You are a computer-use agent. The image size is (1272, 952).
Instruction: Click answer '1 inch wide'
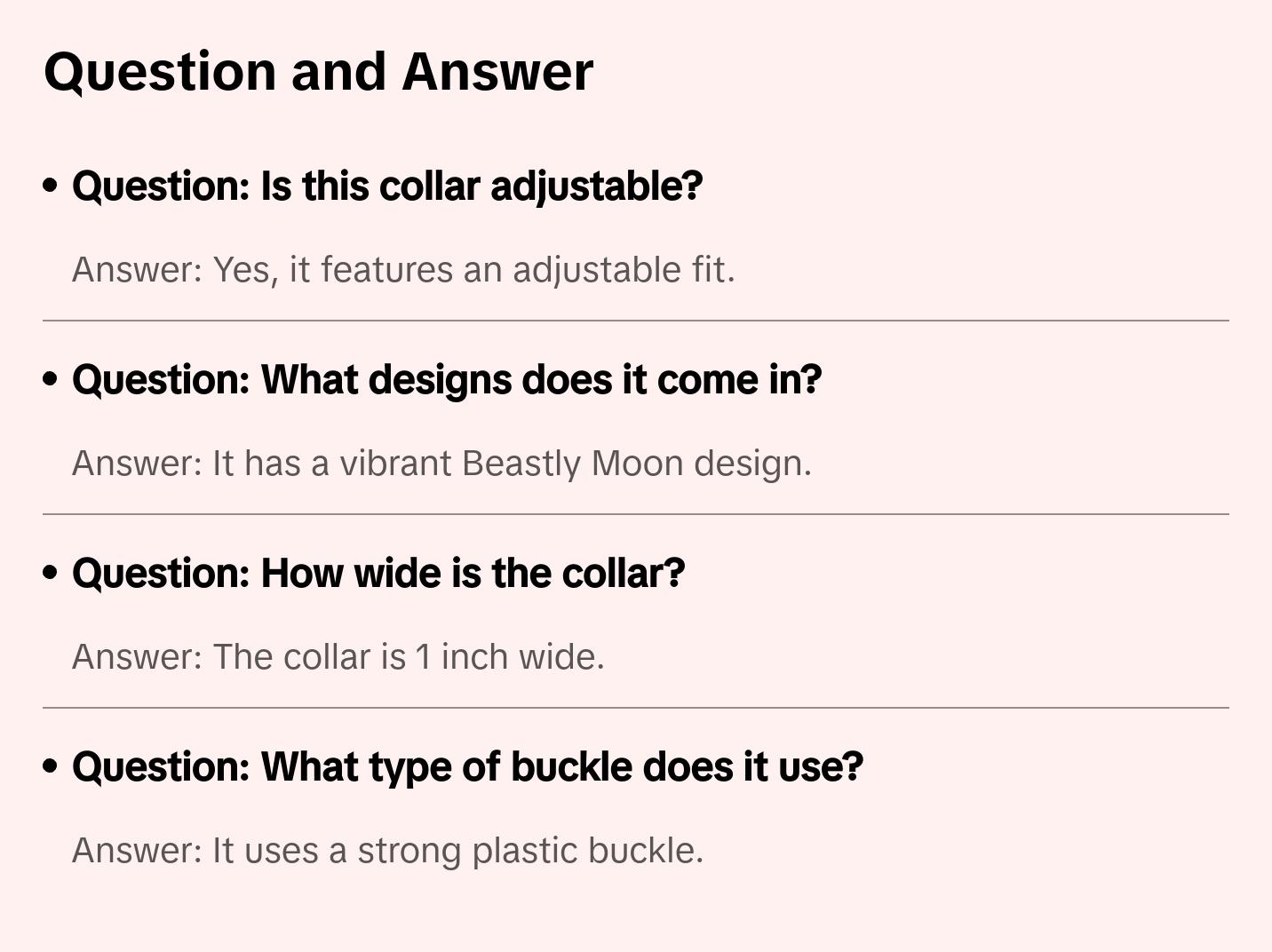338,657
